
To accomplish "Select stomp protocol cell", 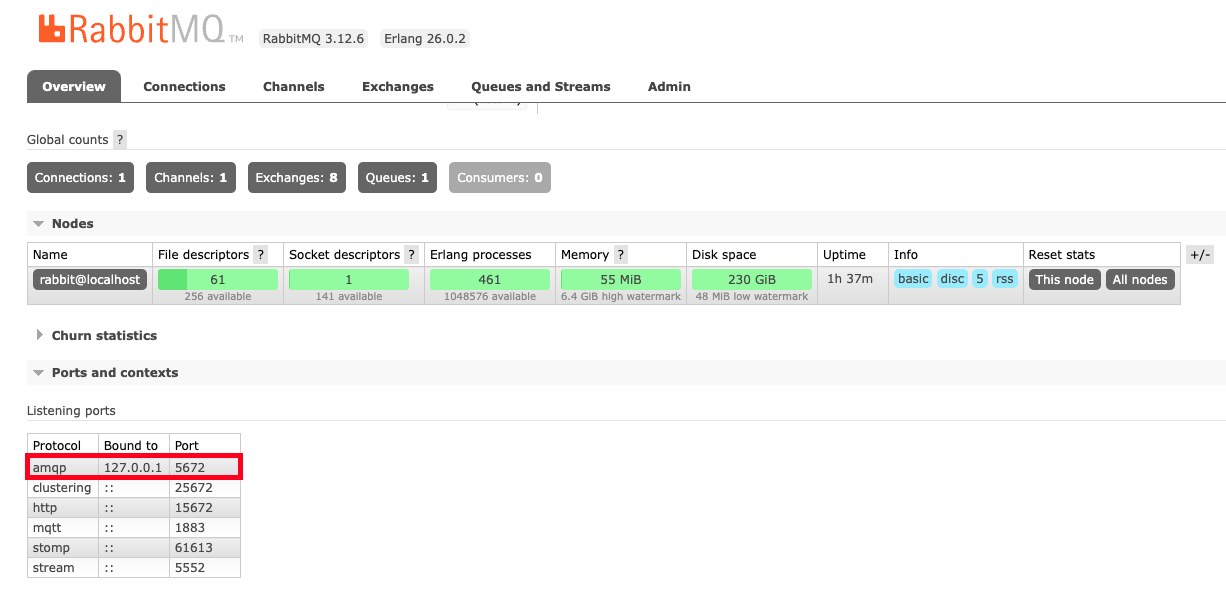I will (63, 548).
